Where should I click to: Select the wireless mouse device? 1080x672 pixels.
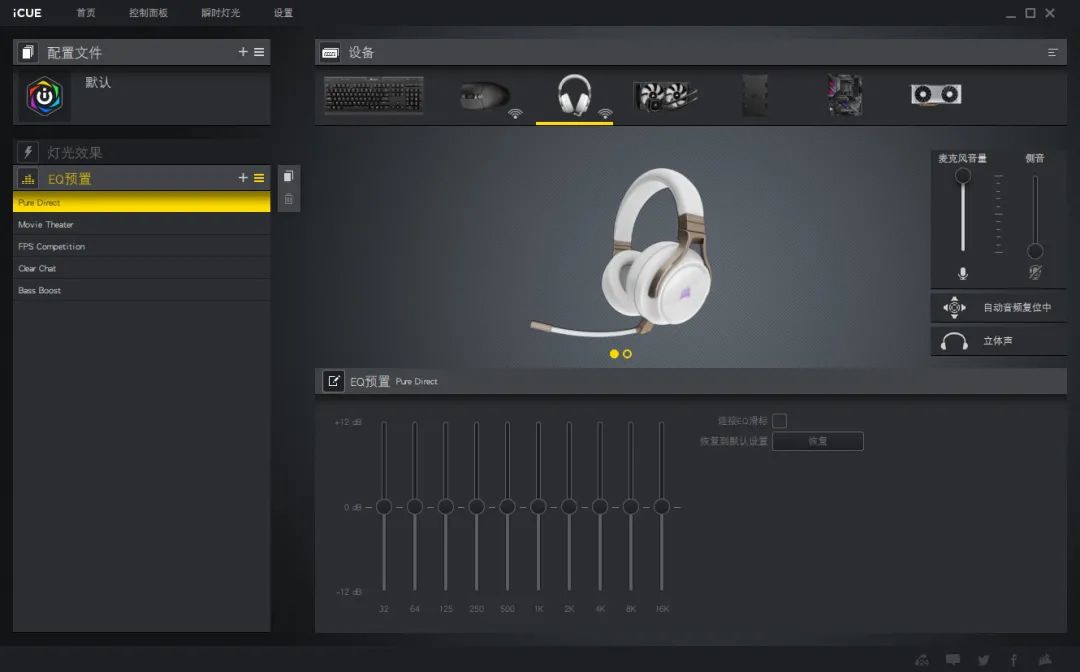(x=486, y=96)
